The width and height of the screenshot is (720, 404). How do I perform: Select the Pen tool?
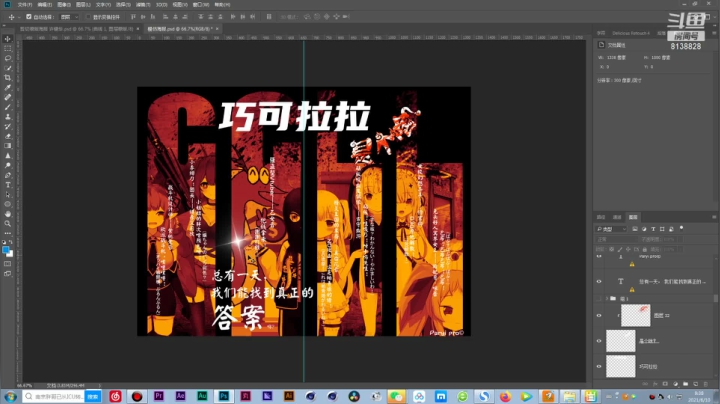(x=8, y=175)
